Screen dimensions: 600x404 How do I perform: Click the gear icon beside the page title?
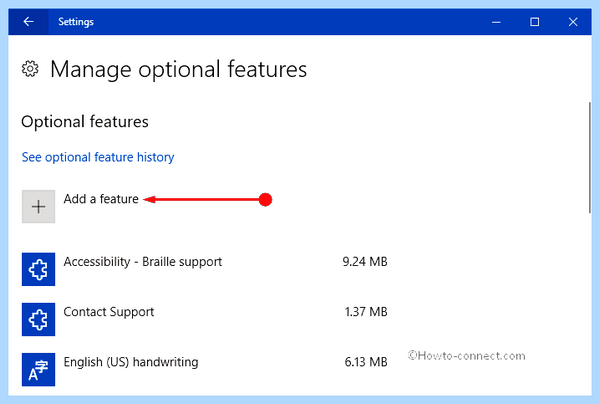click(30, 69)
